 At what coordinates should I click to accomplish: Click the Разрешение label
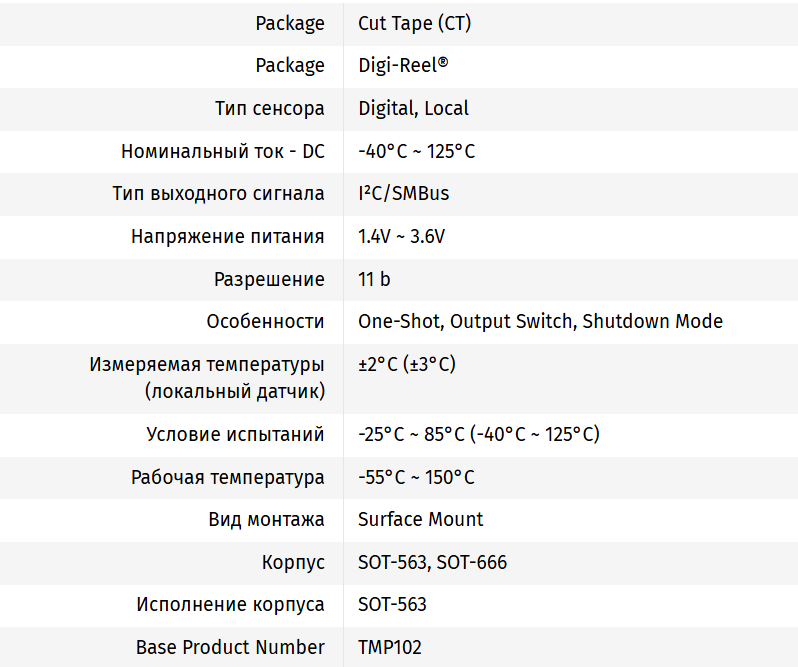[x=269, y=279]
